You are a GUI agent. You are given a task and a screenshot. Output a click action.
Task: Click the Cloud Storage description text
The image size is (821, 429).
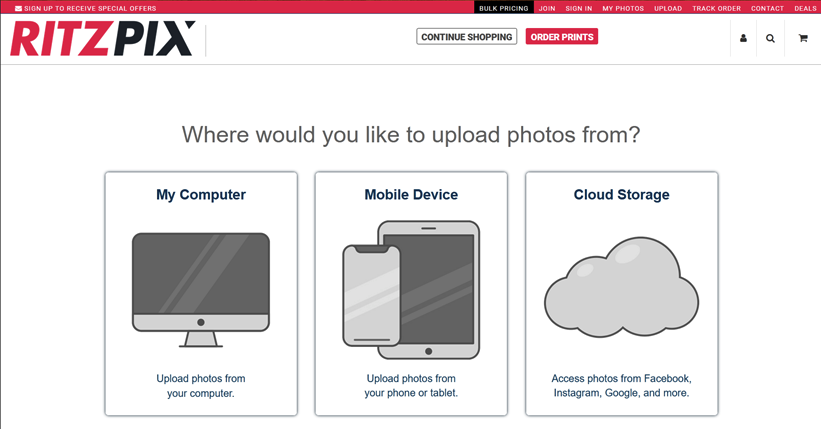click(x=621, y=386)
